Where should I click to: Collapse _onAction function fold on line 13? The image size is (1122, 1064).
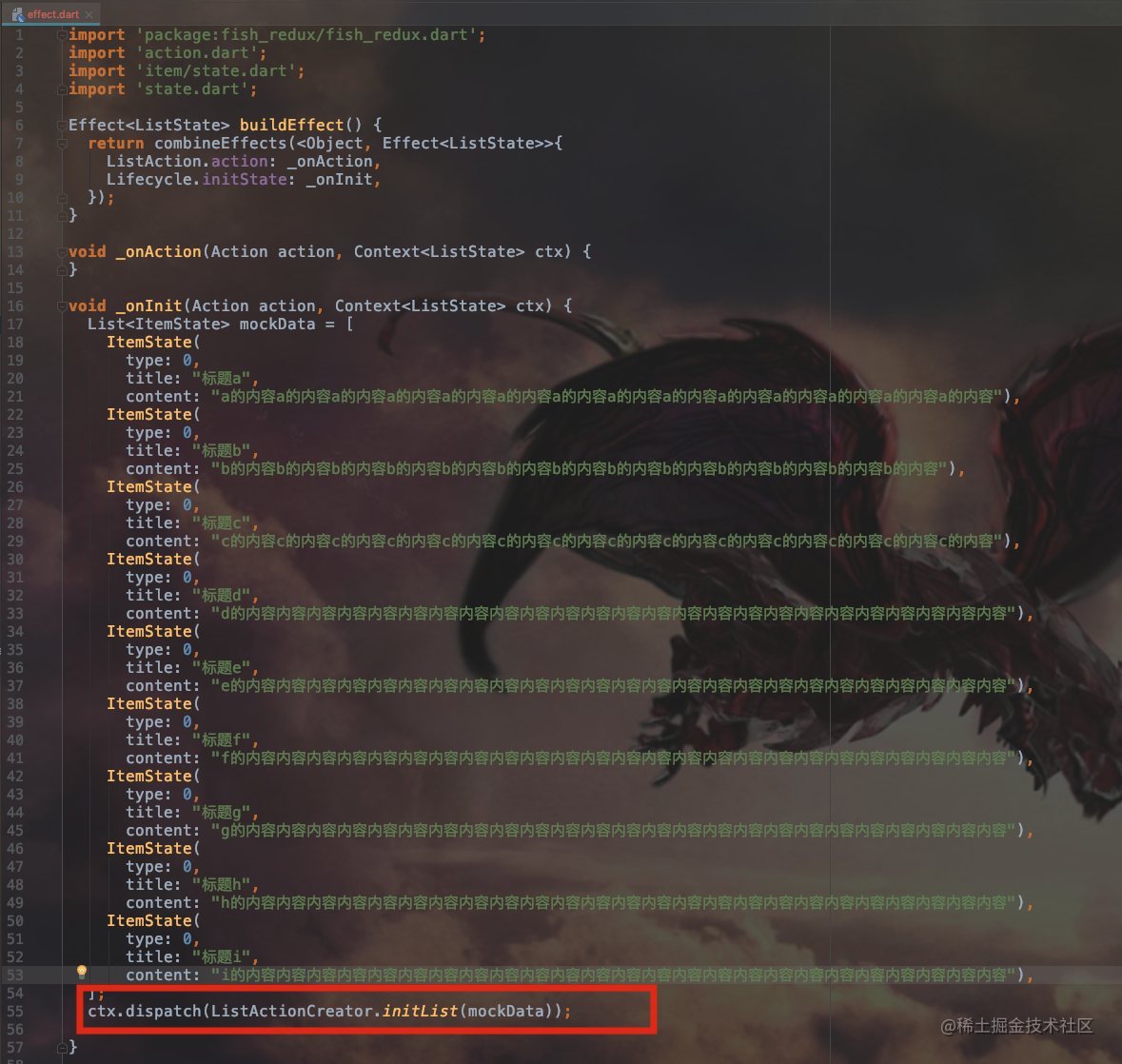point(62,252)
